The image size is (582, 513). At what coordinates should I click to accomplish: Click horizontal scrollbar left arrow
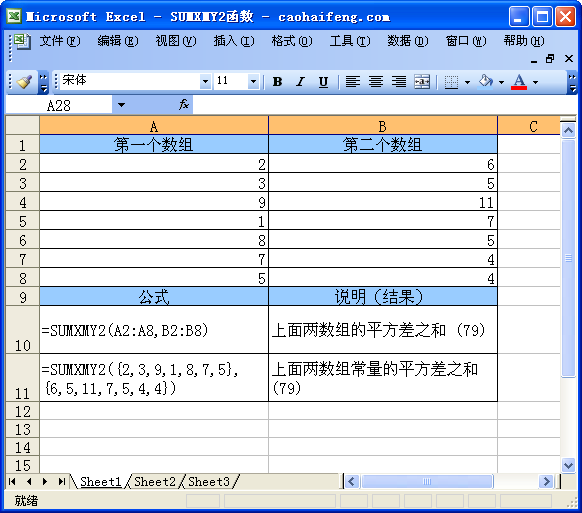point(352,482)
